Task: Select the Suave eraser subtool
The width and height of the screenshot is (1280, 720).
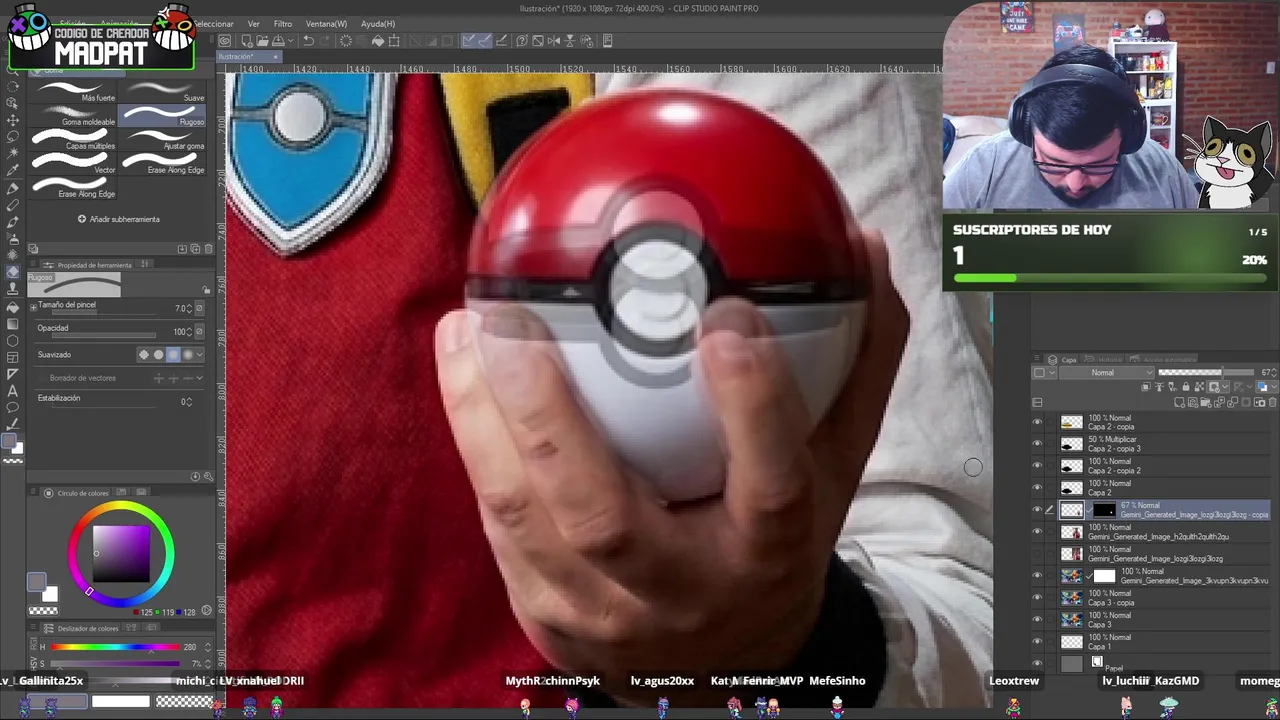Action: pos(163,91)
